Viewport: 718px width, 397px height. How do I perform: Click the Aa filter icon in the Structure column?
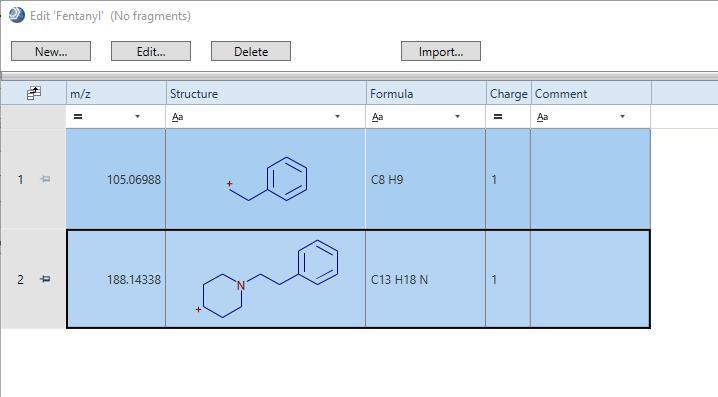pyautogui.click(x=178, y=117)
